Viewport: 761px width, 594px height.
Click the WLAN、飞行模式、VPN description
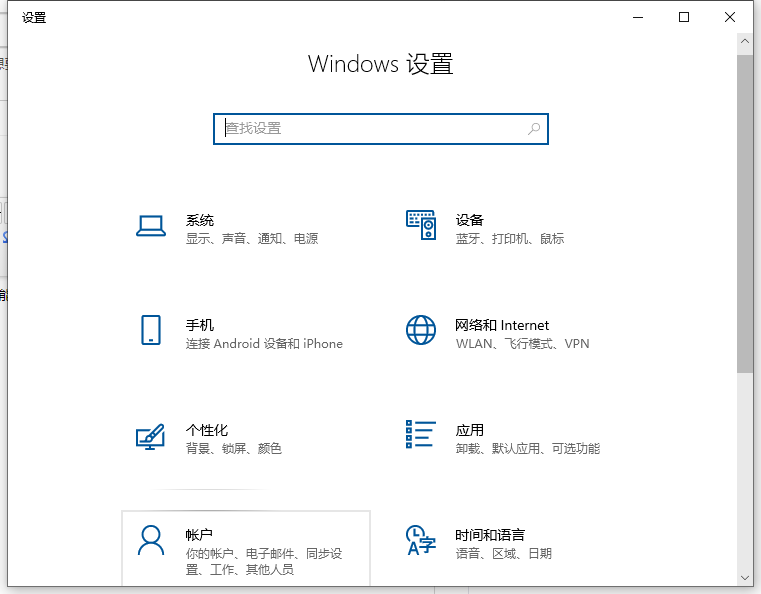[522, 344]
